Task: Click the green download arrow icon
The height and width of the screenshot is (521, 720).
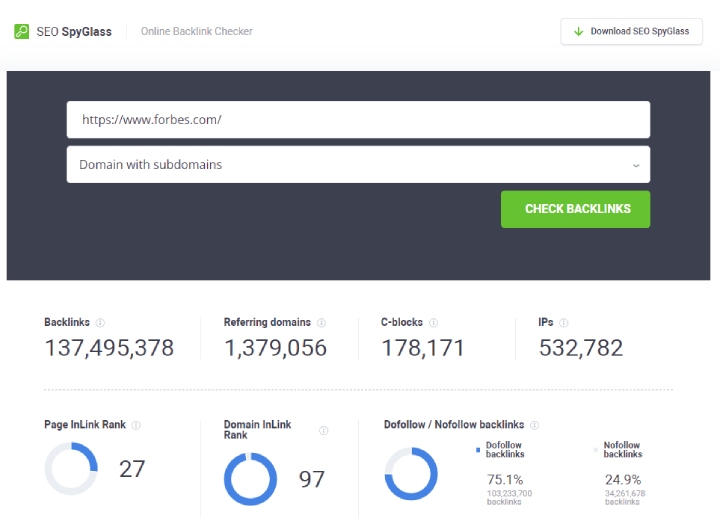Action: point(579,31)
